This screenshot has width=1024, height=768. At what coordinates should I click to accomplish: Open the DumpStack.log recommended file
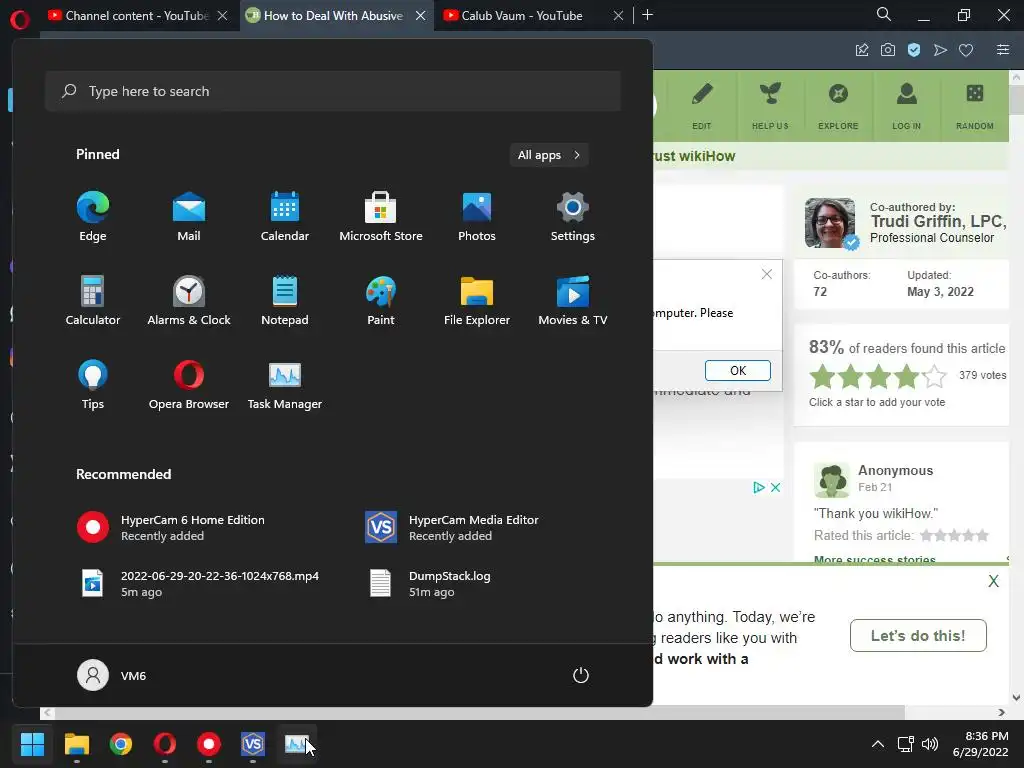pos(428,584)
